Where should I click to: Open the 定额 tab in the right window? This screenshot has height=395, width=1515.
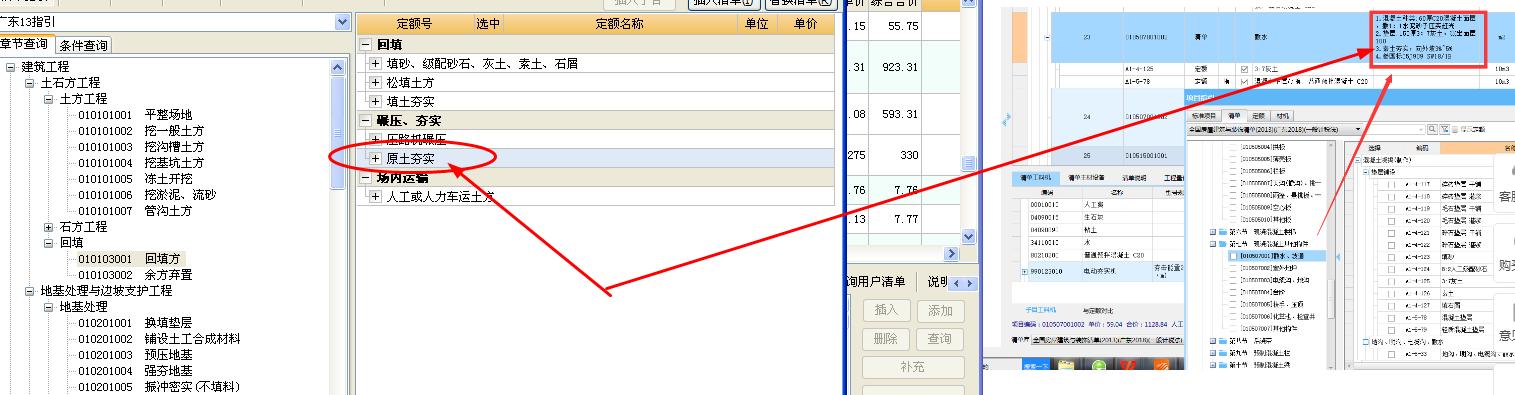(1258, 116)
